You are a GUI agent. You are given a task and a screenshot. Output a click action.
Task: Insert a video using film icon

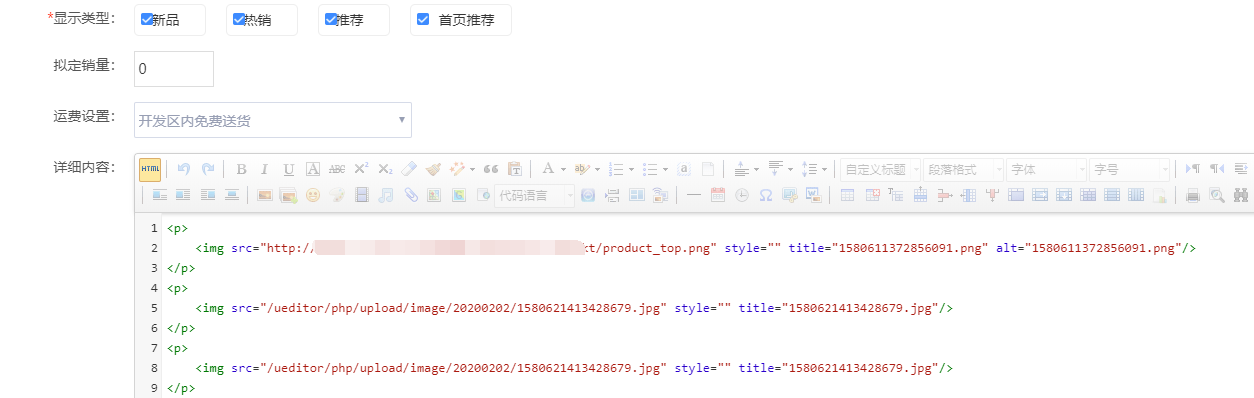(x=362, y=195)
